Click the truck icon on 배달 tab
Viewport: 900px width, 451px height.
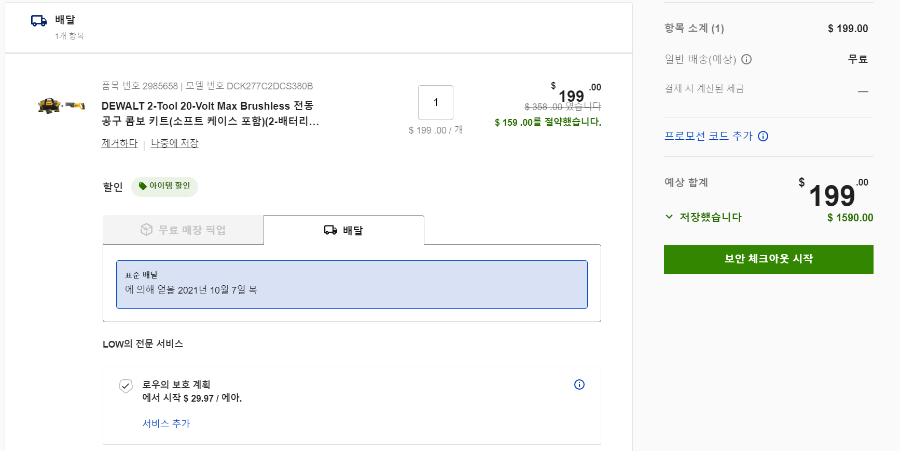[x=330, y=230]
